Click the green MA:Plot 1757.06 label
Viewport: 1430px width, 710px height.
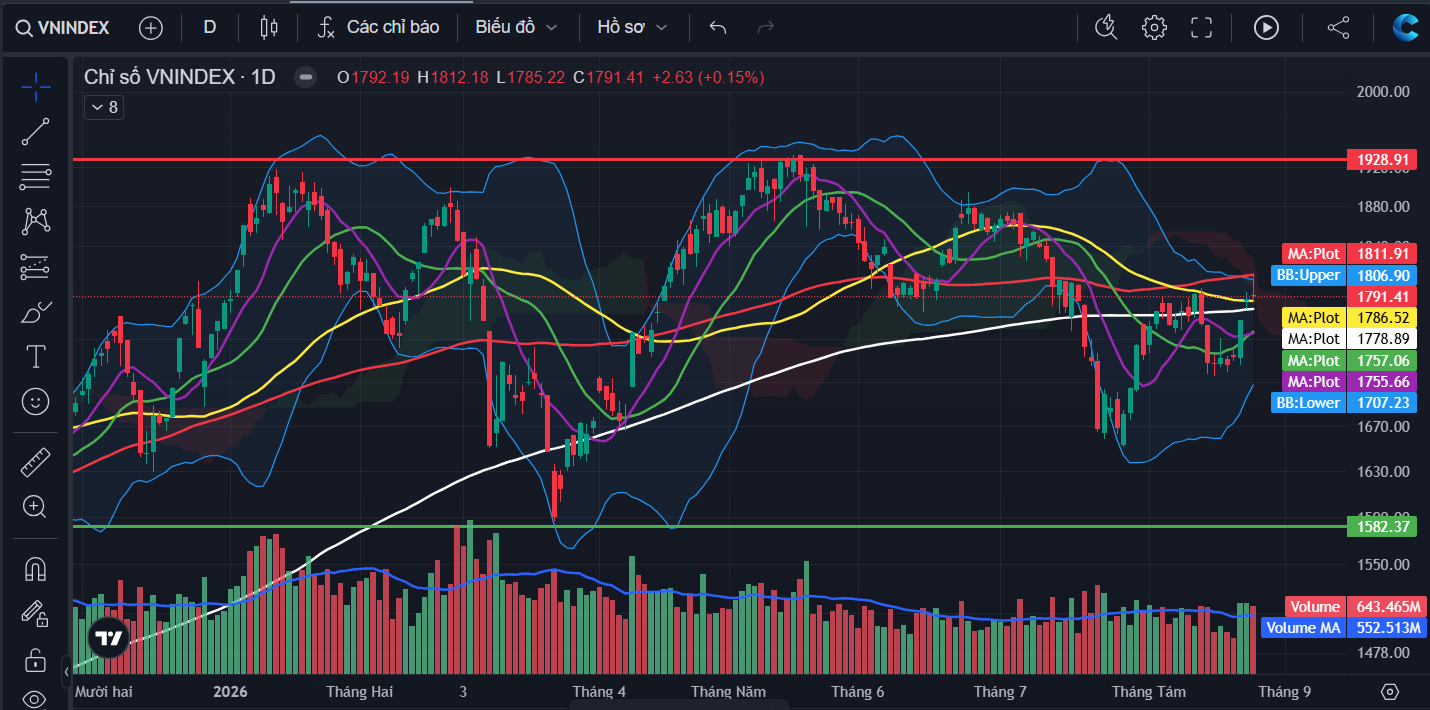coord(1349,360)
